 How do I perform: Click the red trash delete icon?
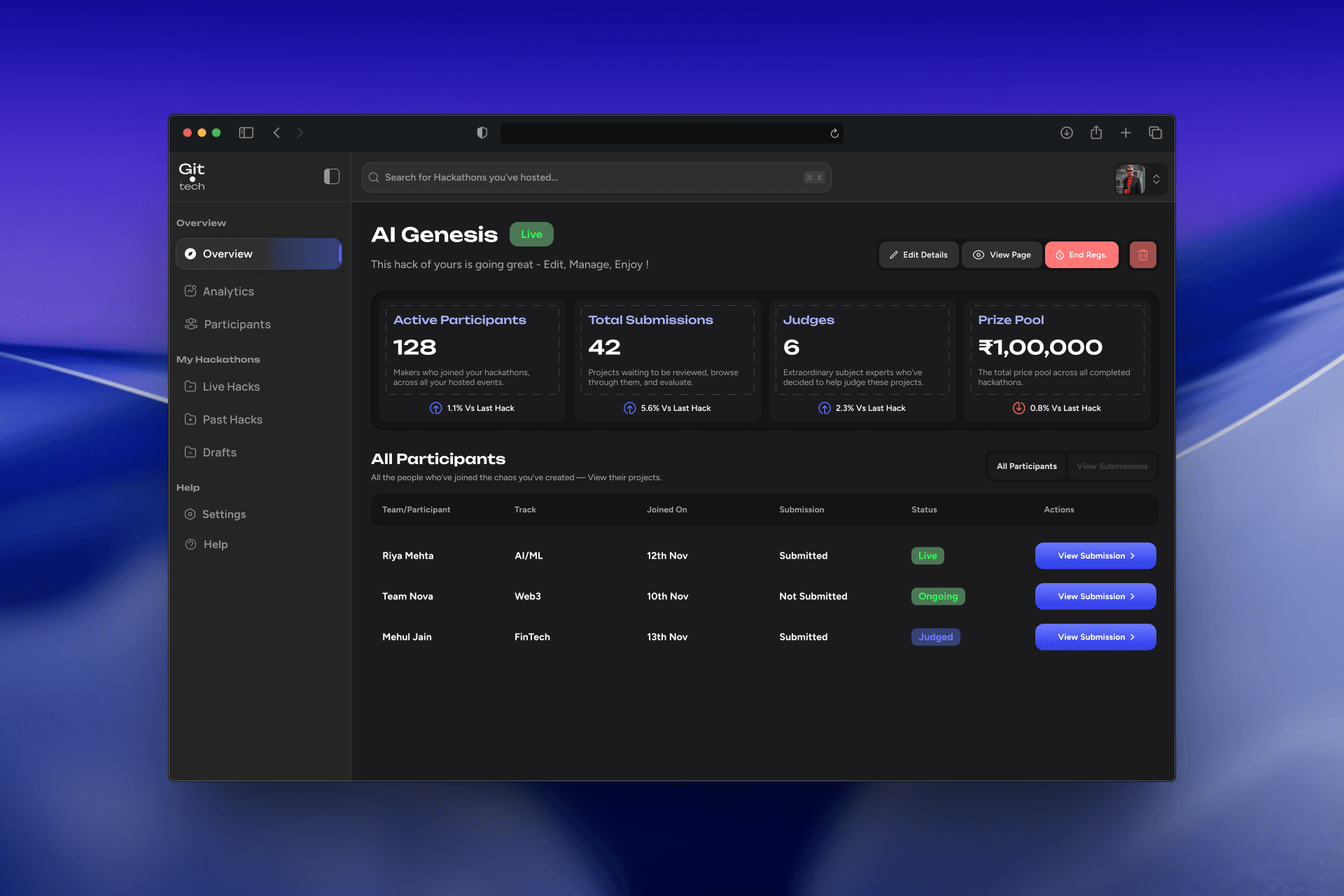point(1142,255)
